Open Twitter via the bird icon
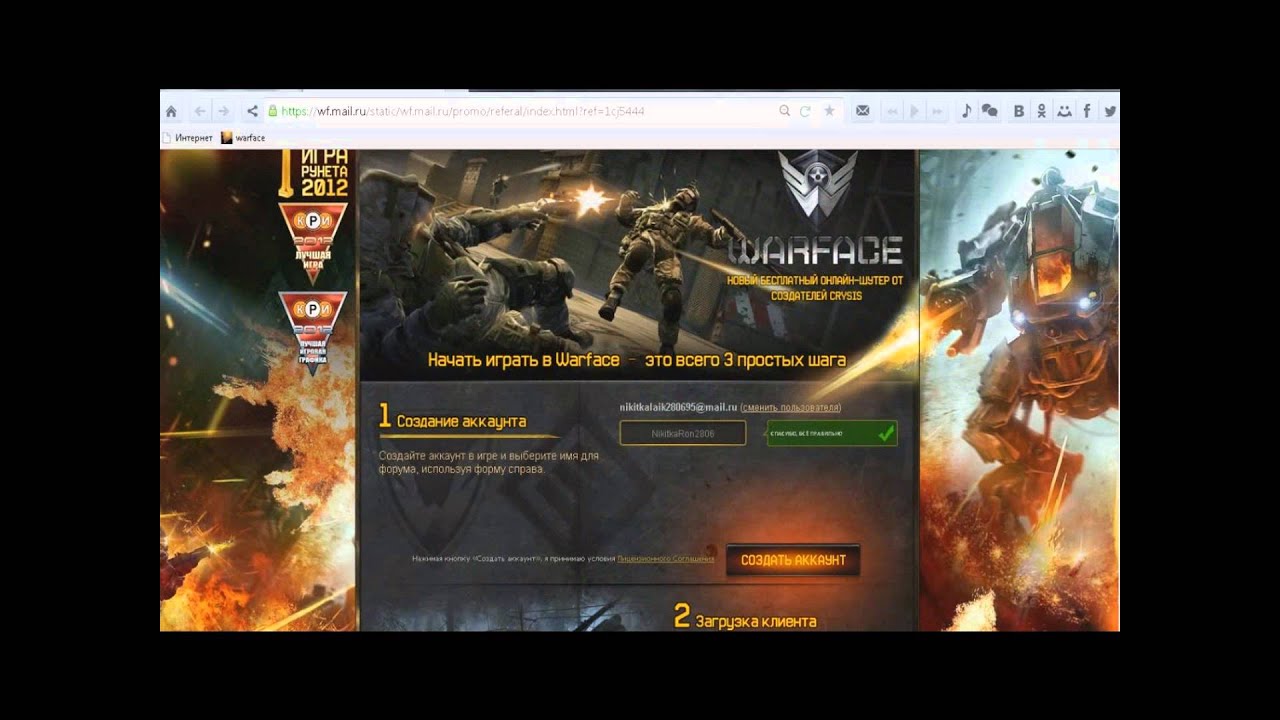 (x=1110, y=111)
